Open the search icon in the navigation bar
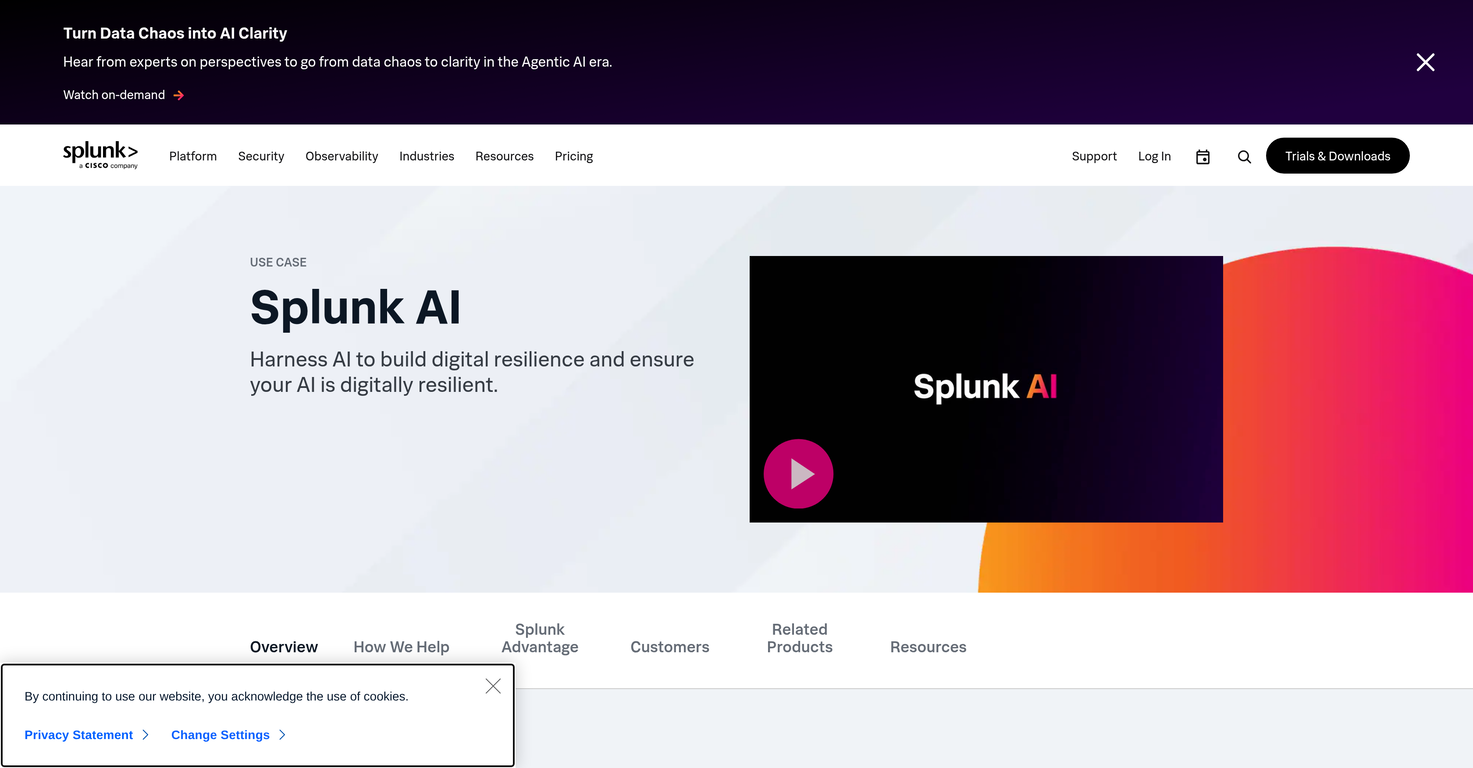1473x768 pixels. point(1244,157)
